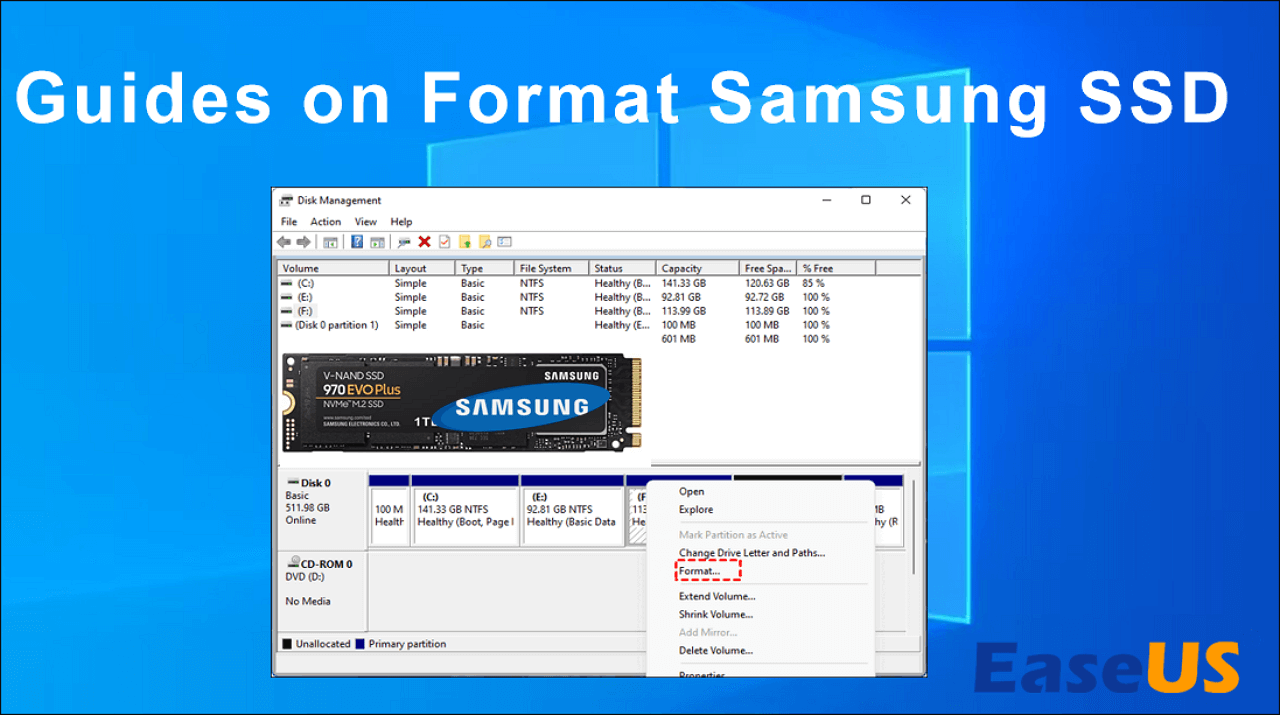Sort by the Free Spa... column header
Image resolution: width=1280 pixels, height=715 pixels.
[768, 268]
